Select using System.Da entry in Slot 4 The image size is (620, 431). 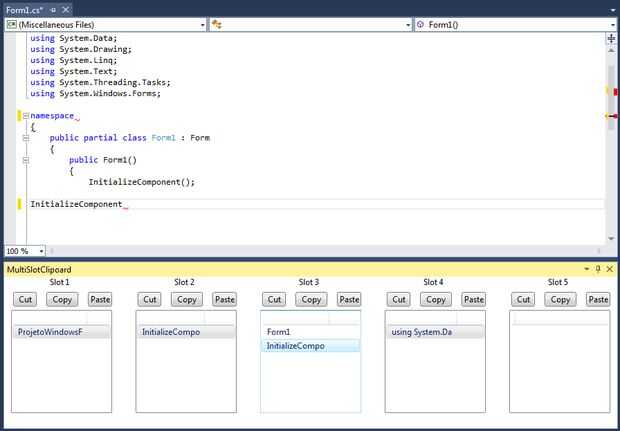(435, 332)
